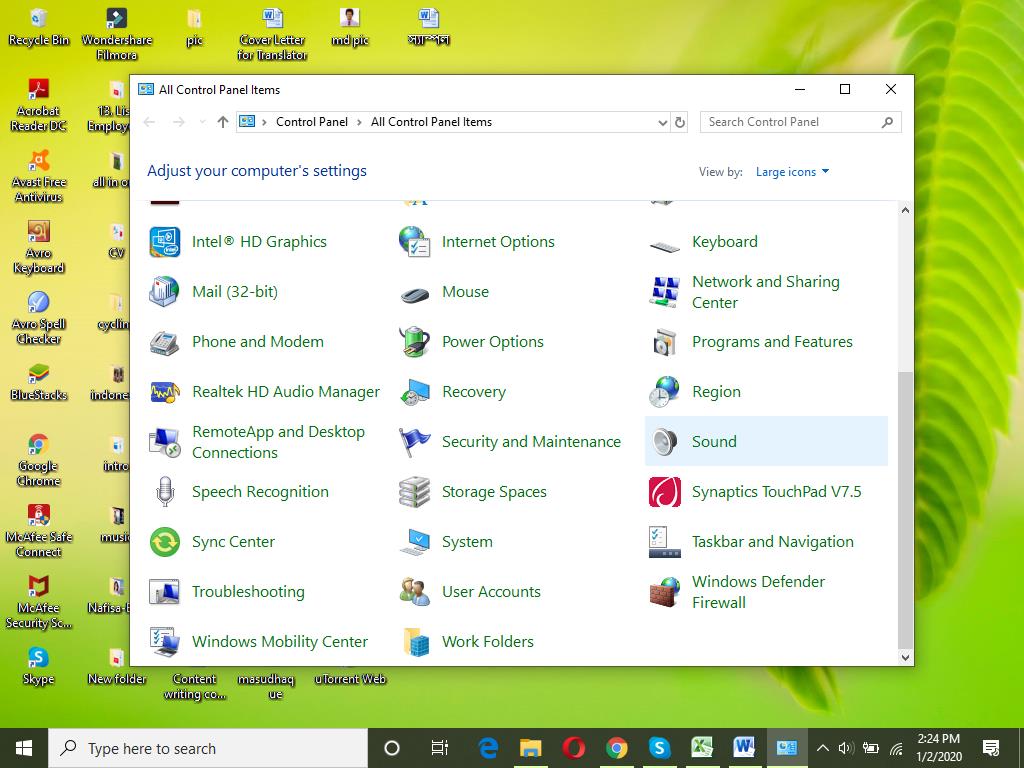Open the Sound control panel icon
1024x768 pixels.
tap(664, 442)
